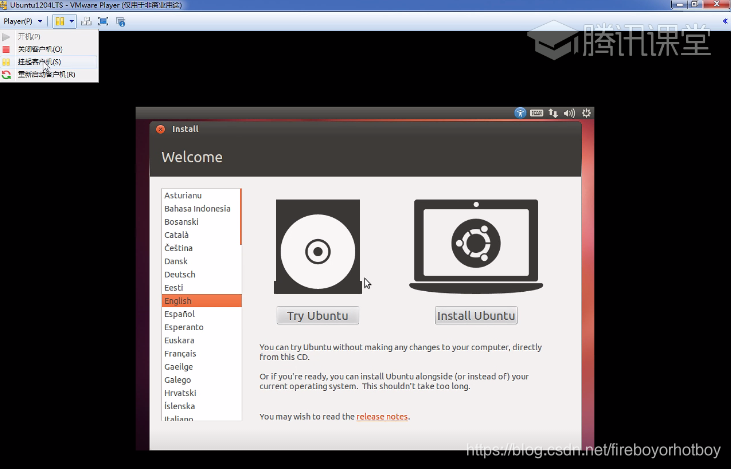Image resolution: width=731 pixels, height=469 pixels.
Task: Expand the power options dropdown arrow
Action: click(x=71, y=21)
